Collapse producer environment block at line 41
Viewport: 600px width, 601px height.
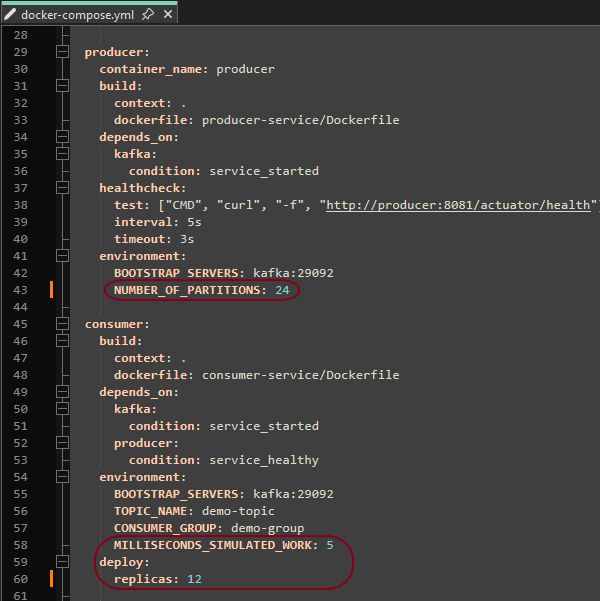[x=62, y=256]
